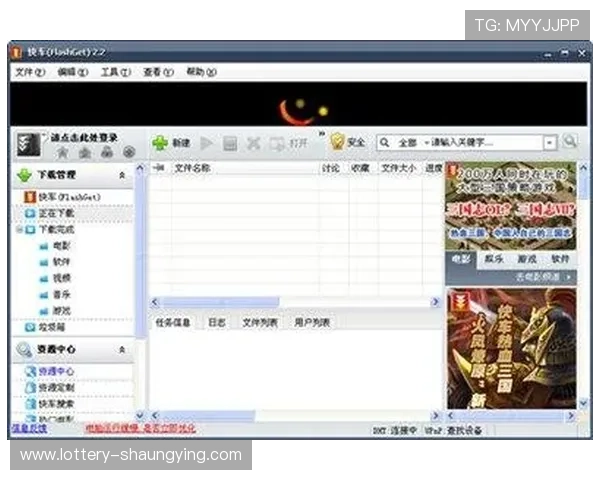Viewport: 600px width, 480px height.
Task: Click the gold shield 安全 icon
Action: pyautogui.click(x=337, y=142)
